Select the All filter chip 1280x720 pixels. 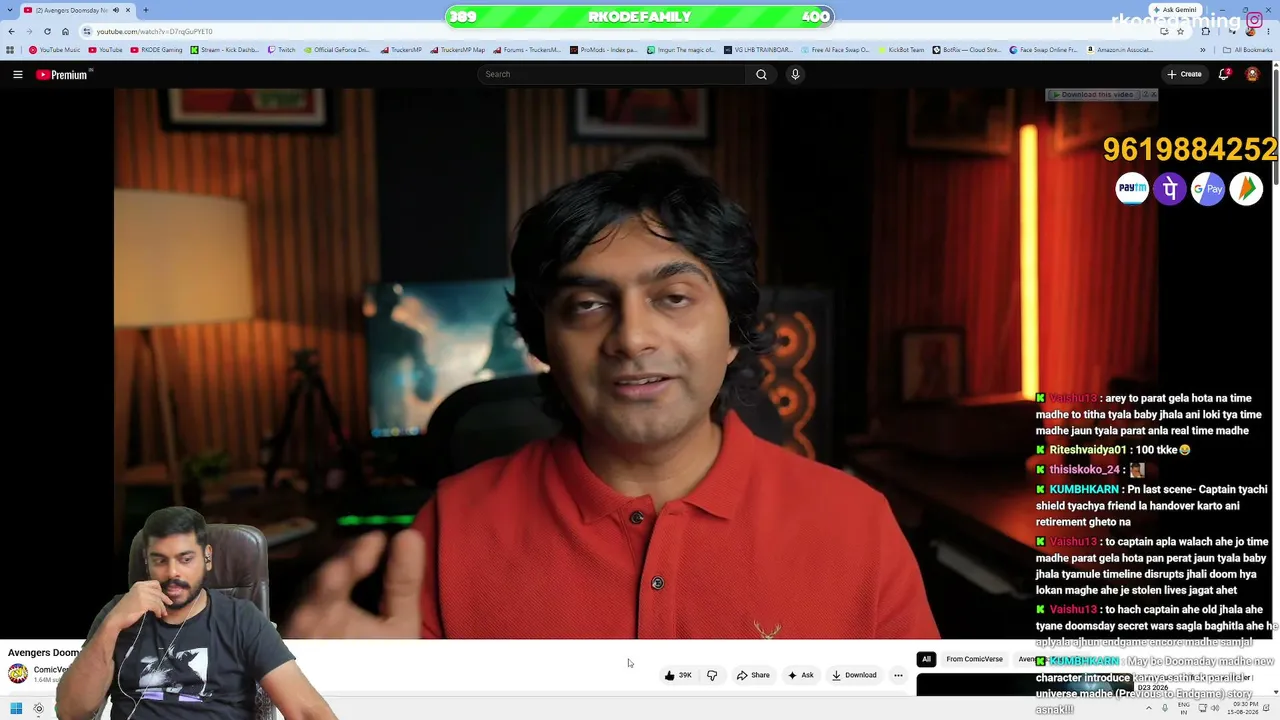click(x=926, y=659)
